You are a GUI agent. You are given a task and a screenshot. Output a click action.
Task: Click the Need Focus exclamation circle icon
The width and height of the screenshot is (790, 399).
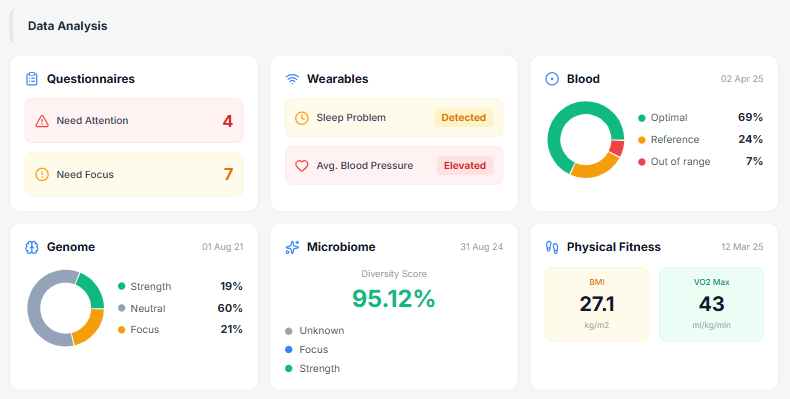[x=42, y=175]
